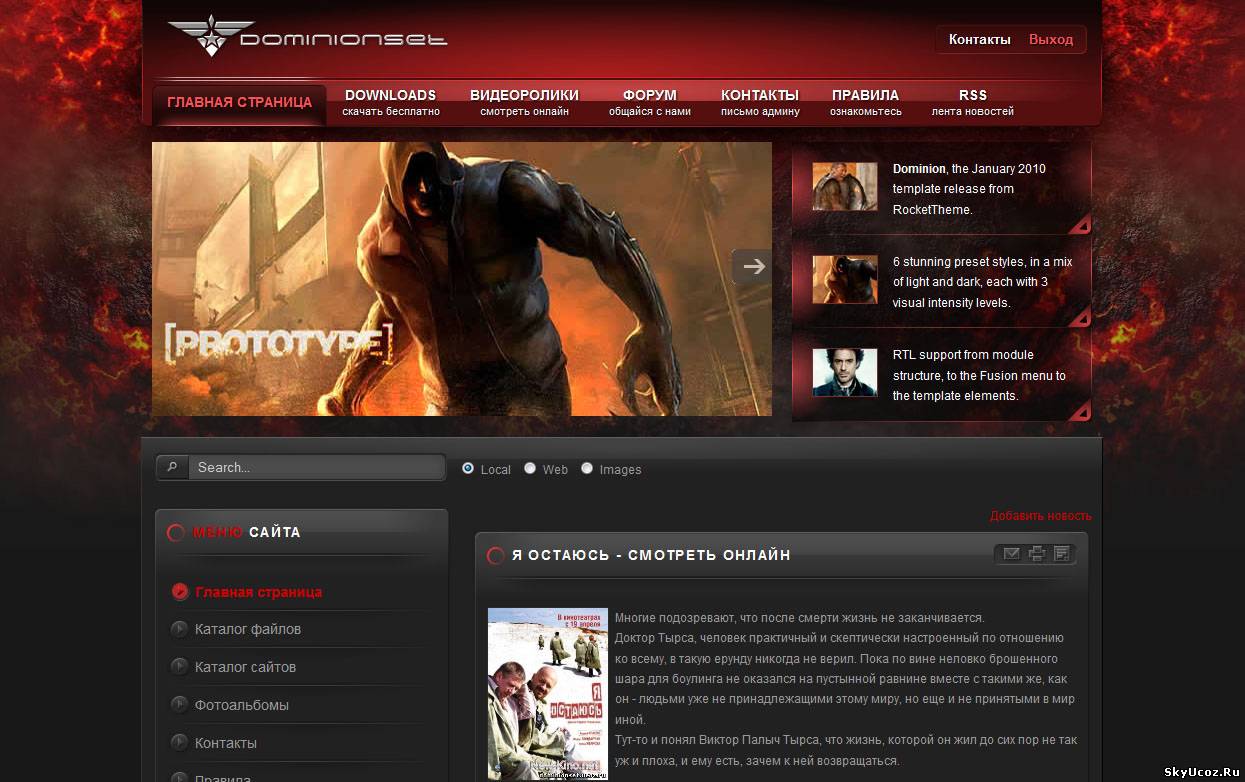This screenshot has width=1245, height=782.
Task: Expand the RTL support panel
Action: (x=1079, y=411)
